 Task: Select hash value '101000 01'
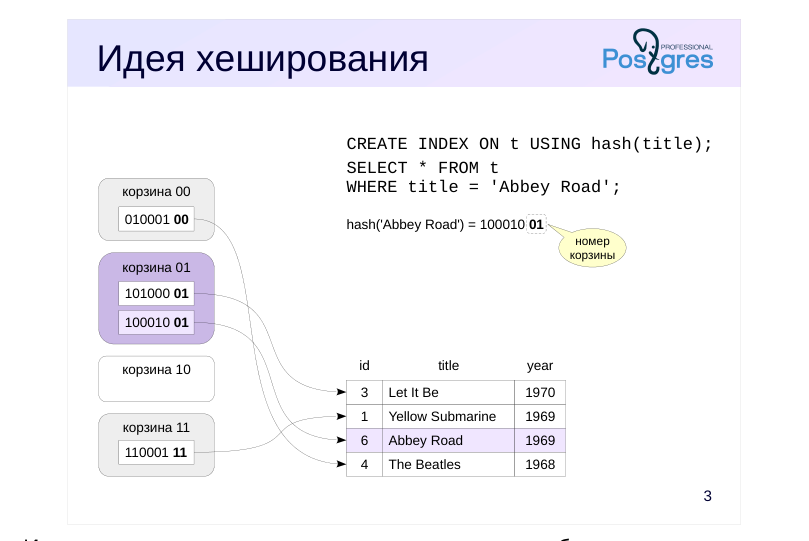(x=156, y=293)
